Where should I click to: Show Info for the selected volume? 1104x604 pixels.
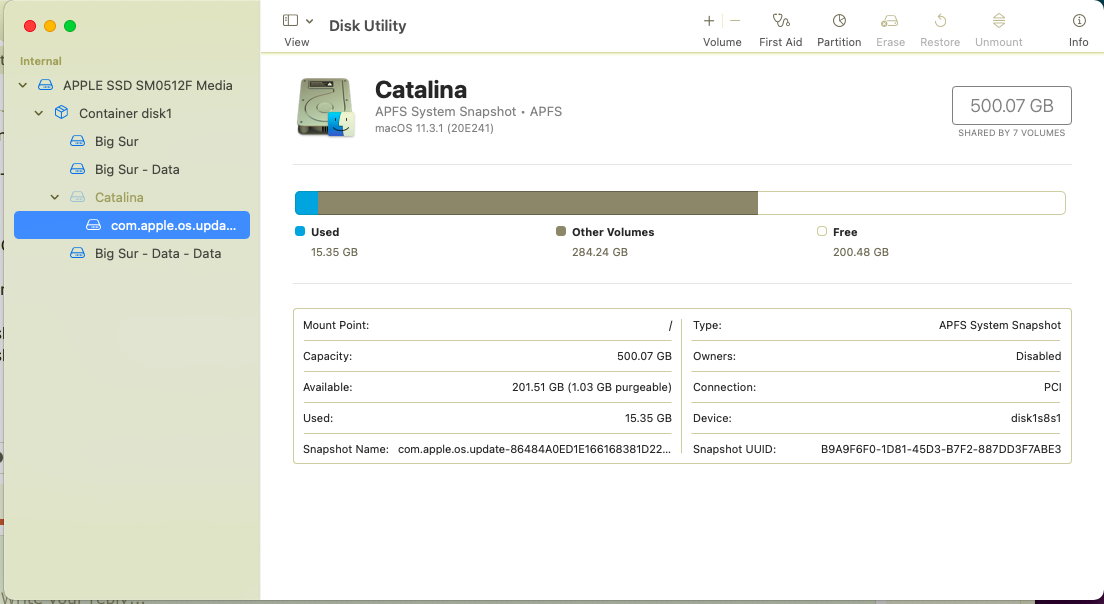click(1079, 20)
